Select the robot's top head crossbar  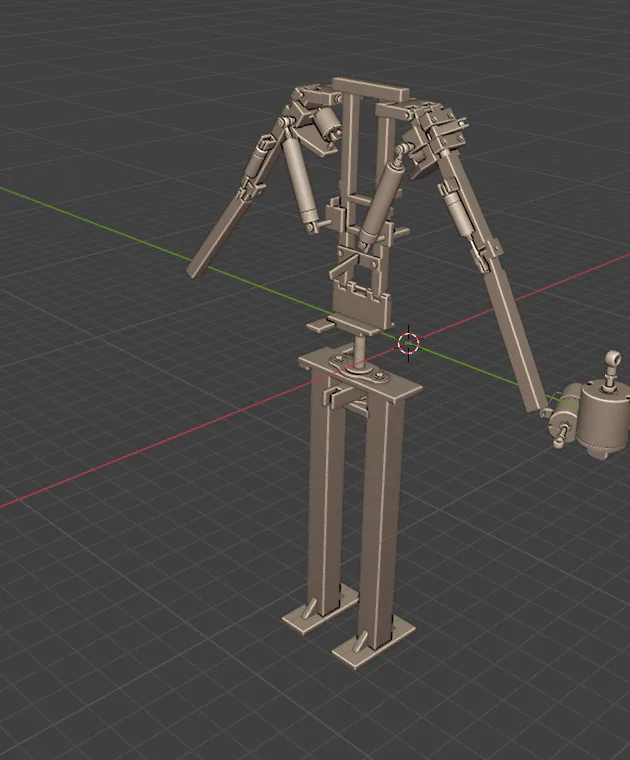[371, 90]
